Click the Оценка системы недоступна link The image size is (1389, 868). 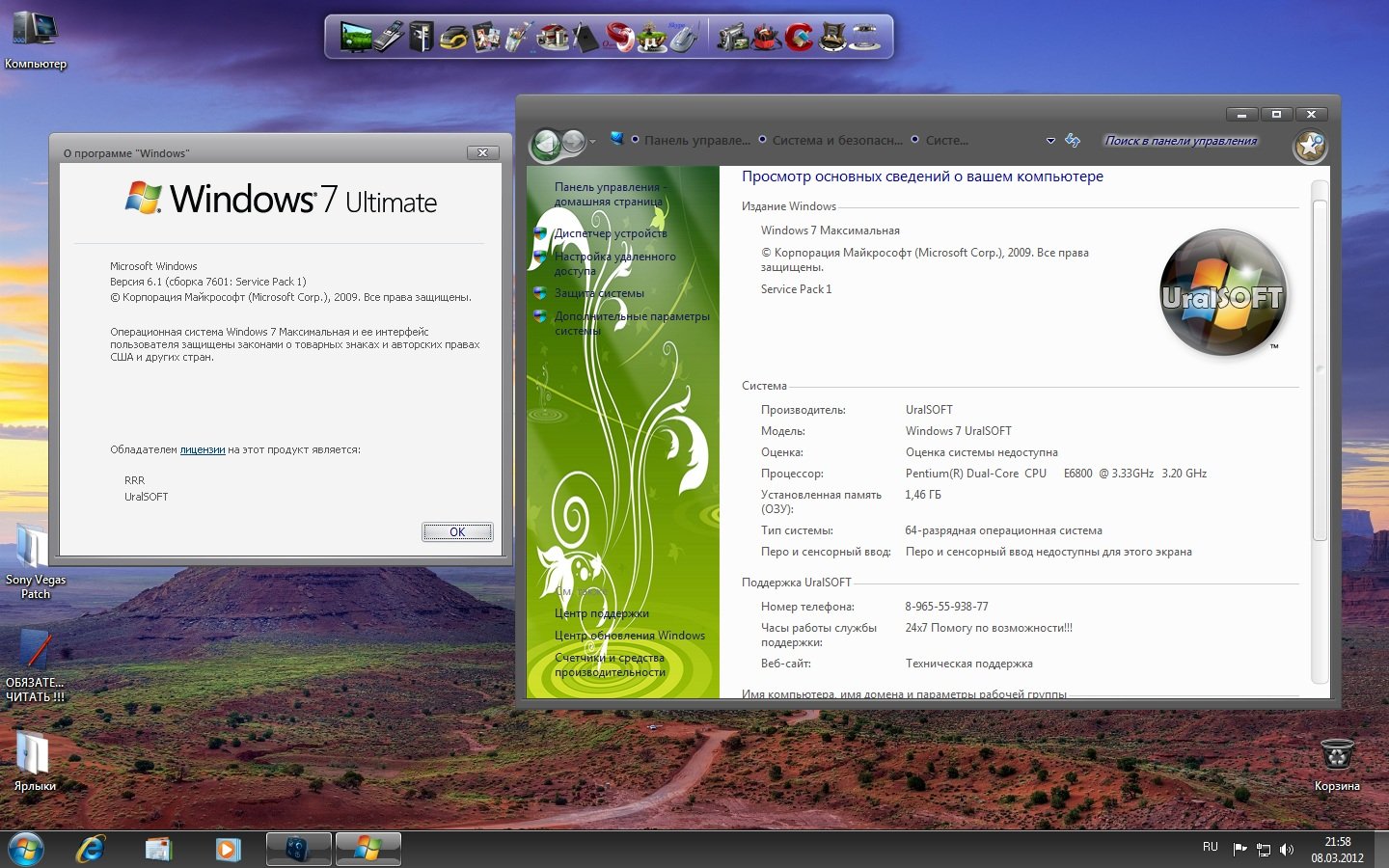(x=982, y=452)
